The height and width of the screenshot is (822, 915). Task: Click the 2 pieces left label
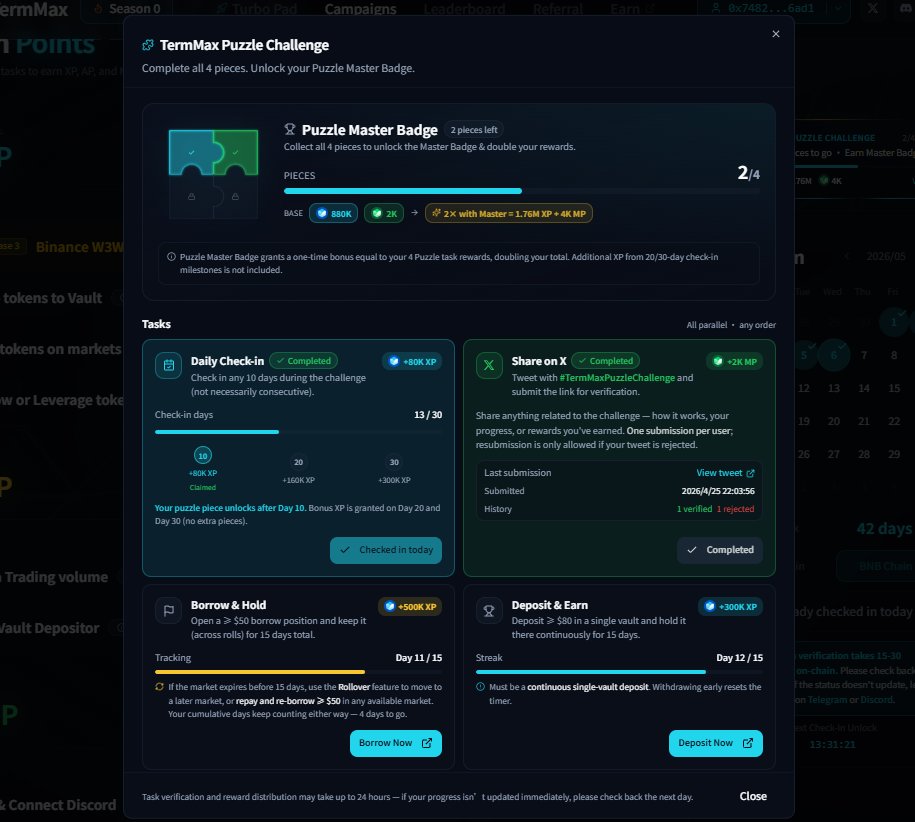click(x=474, y=130)
